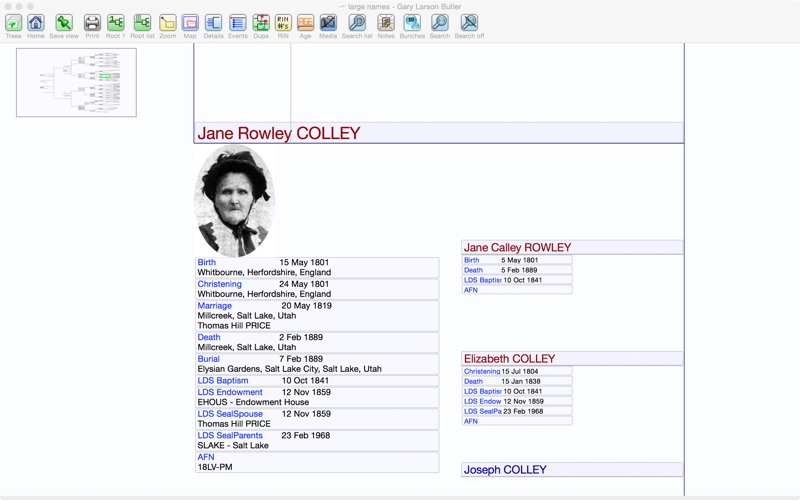Print the current chart

point(92,23)
